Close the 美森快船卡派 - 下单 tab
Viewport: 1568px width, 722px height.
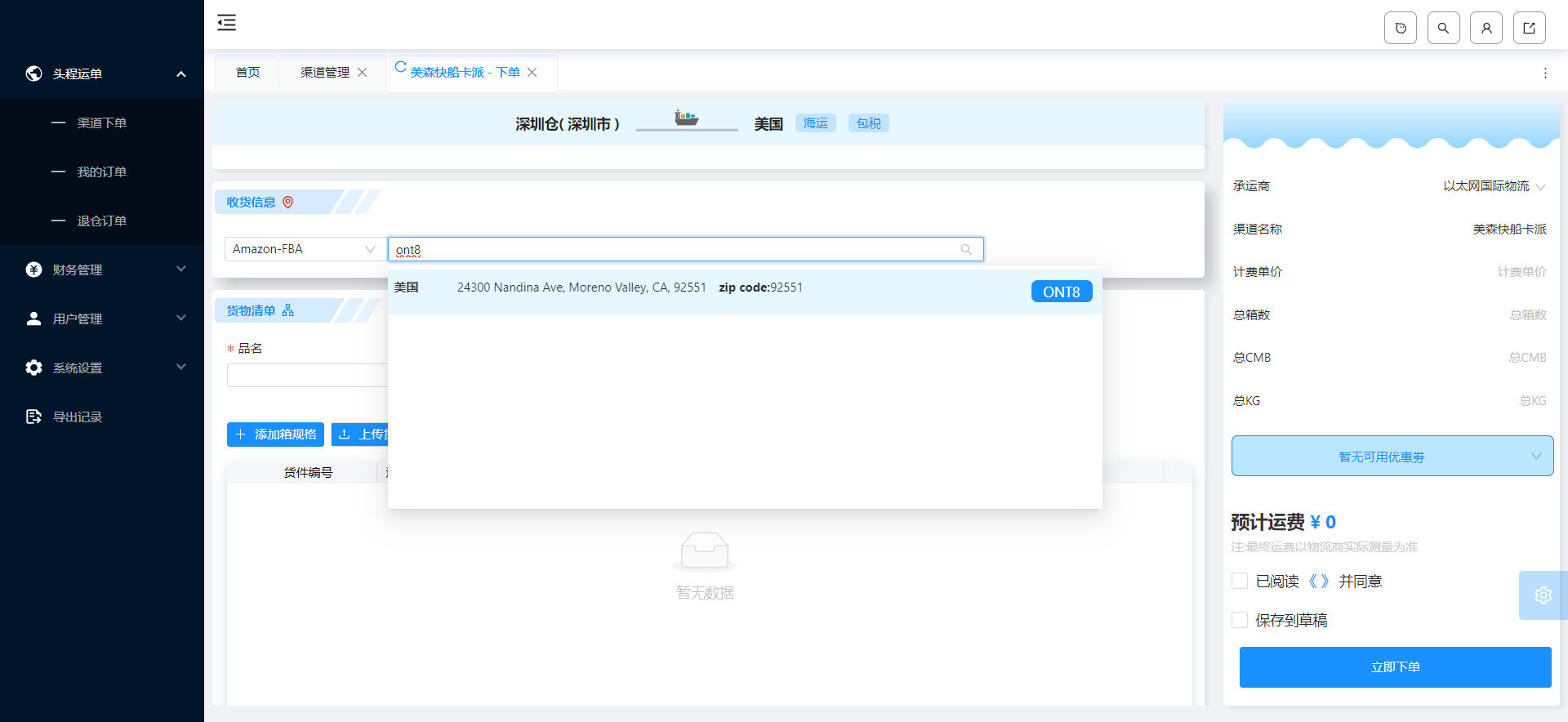click(x=532, y=73)
